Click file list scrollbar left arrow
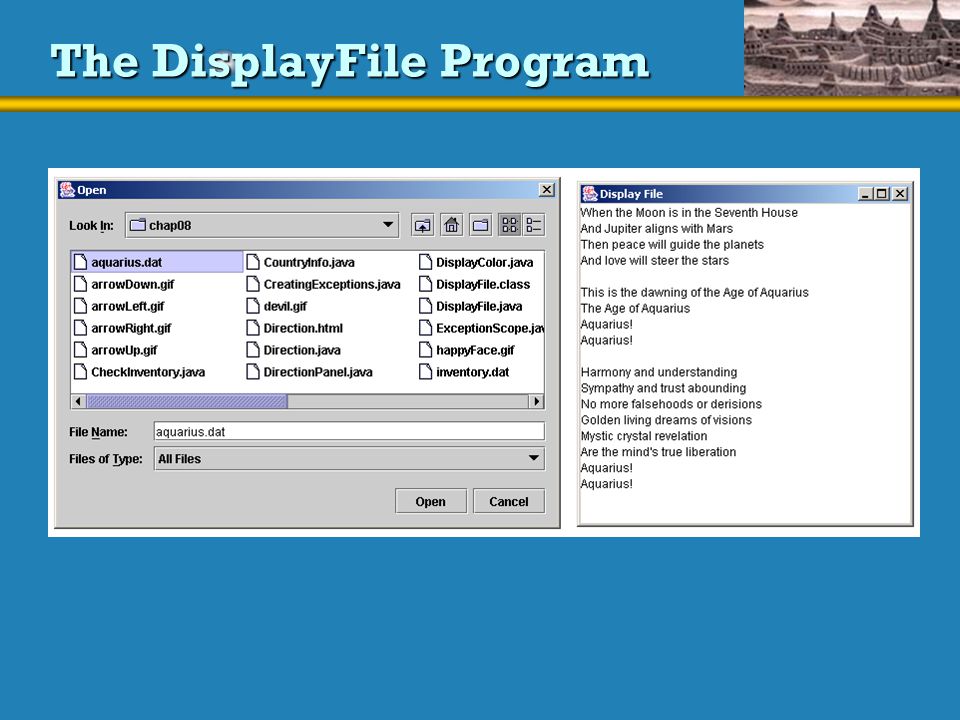 tap(78, 402)
